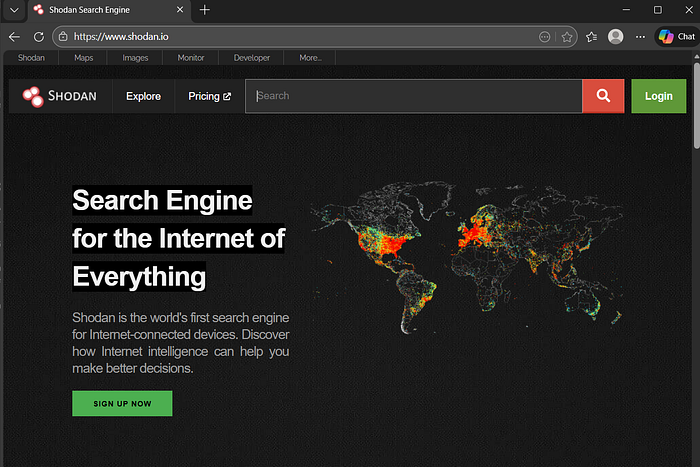Click the "Search Engine" headline text
The width and height of the screenshot is (700, 467).
162,200
